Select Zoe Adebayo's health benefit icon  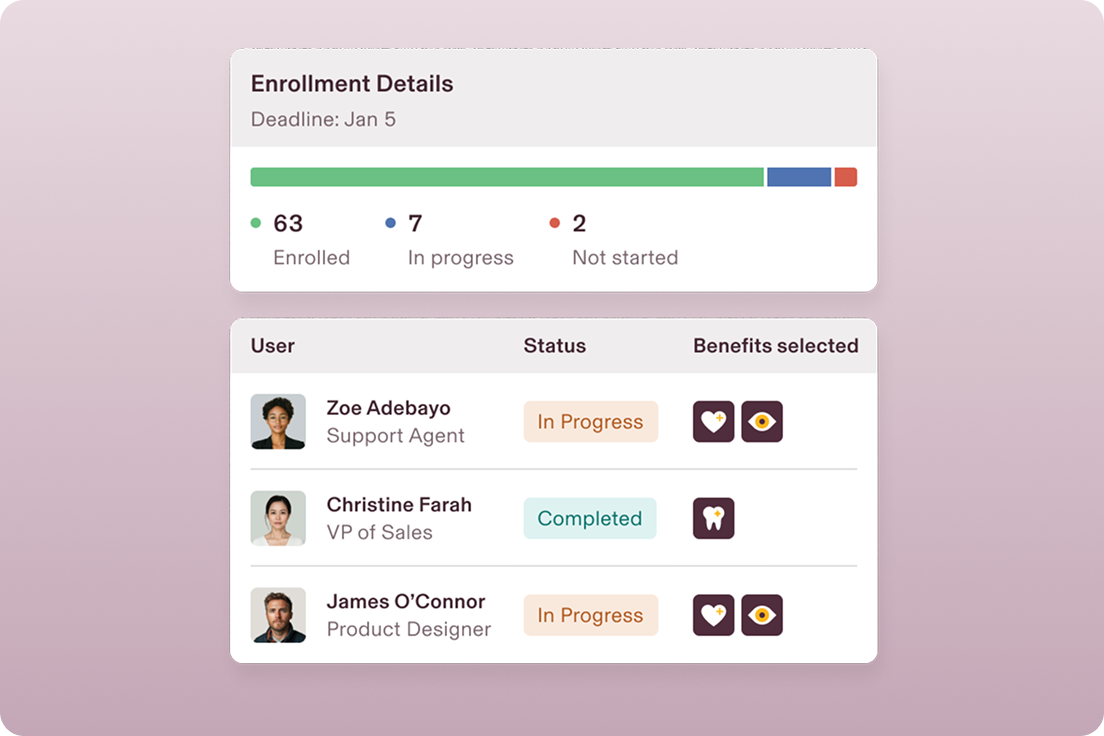point(712,421)
